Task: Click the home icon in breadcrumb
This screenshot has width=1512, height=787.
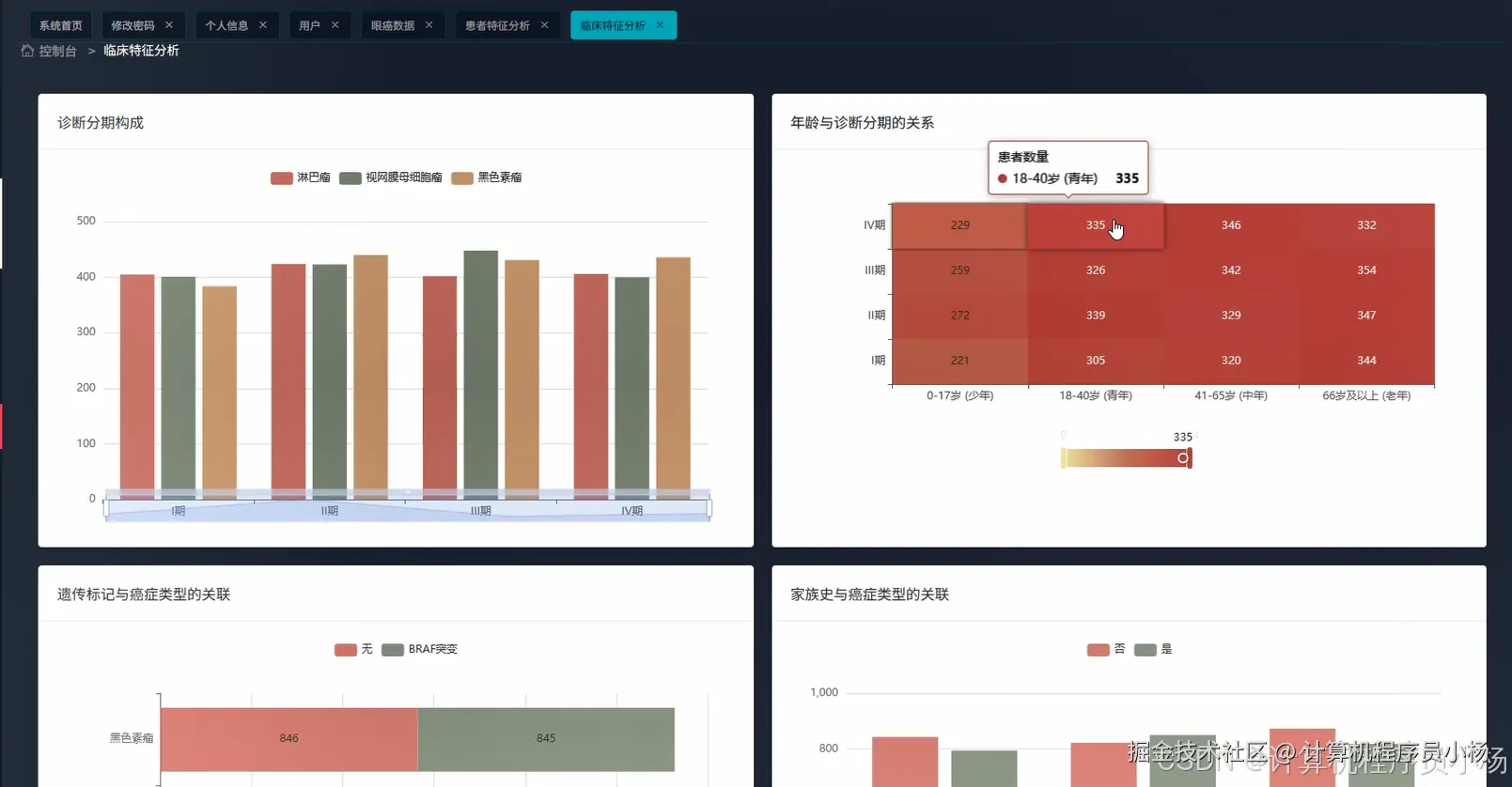Action: click(27, 51)
